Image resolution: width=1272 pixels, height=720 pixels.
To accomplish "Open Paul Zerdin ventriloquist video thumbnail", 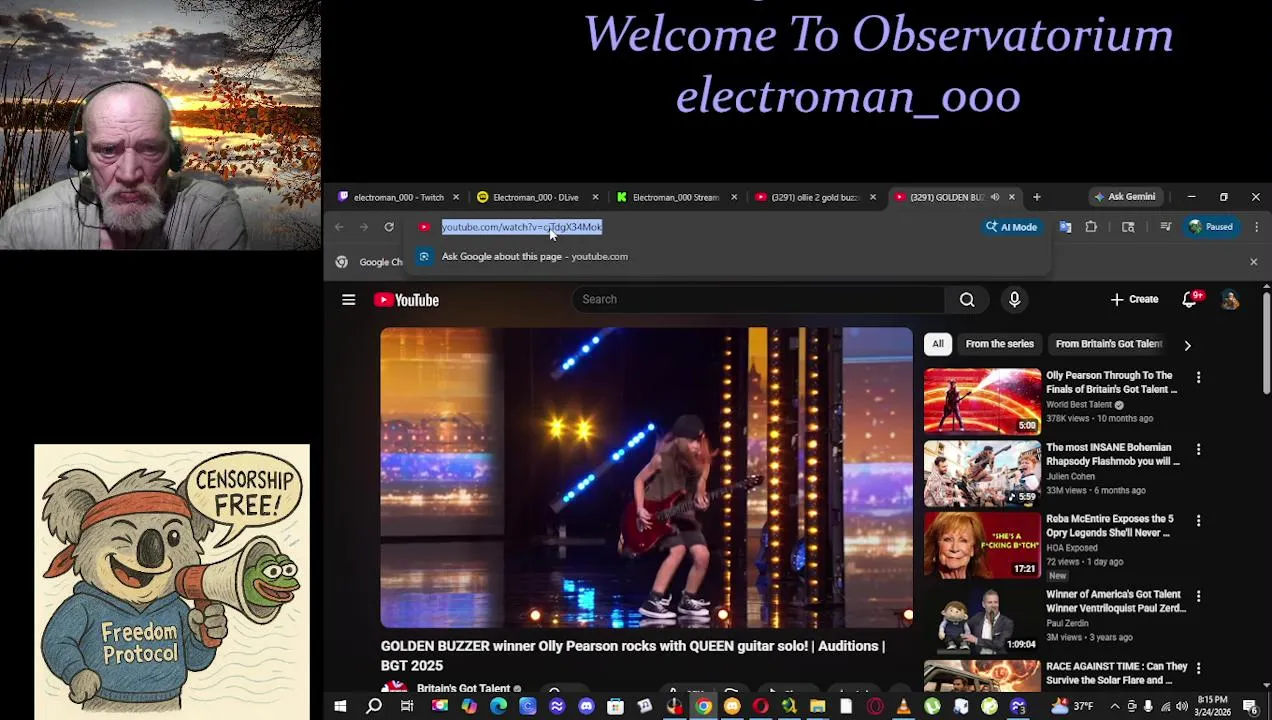I will 982,620.
